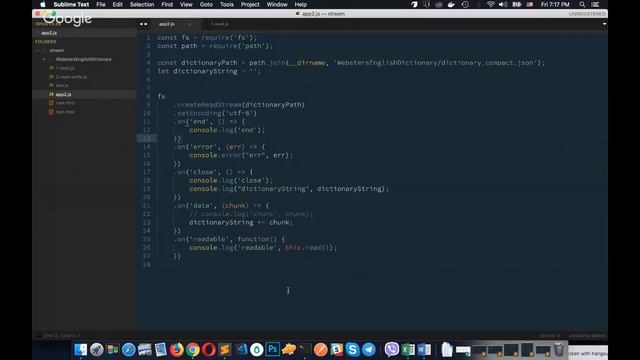The width and height of the screenshot is (640, 360).
Task: Click line-column indicator in status bar
Action: 61,336
